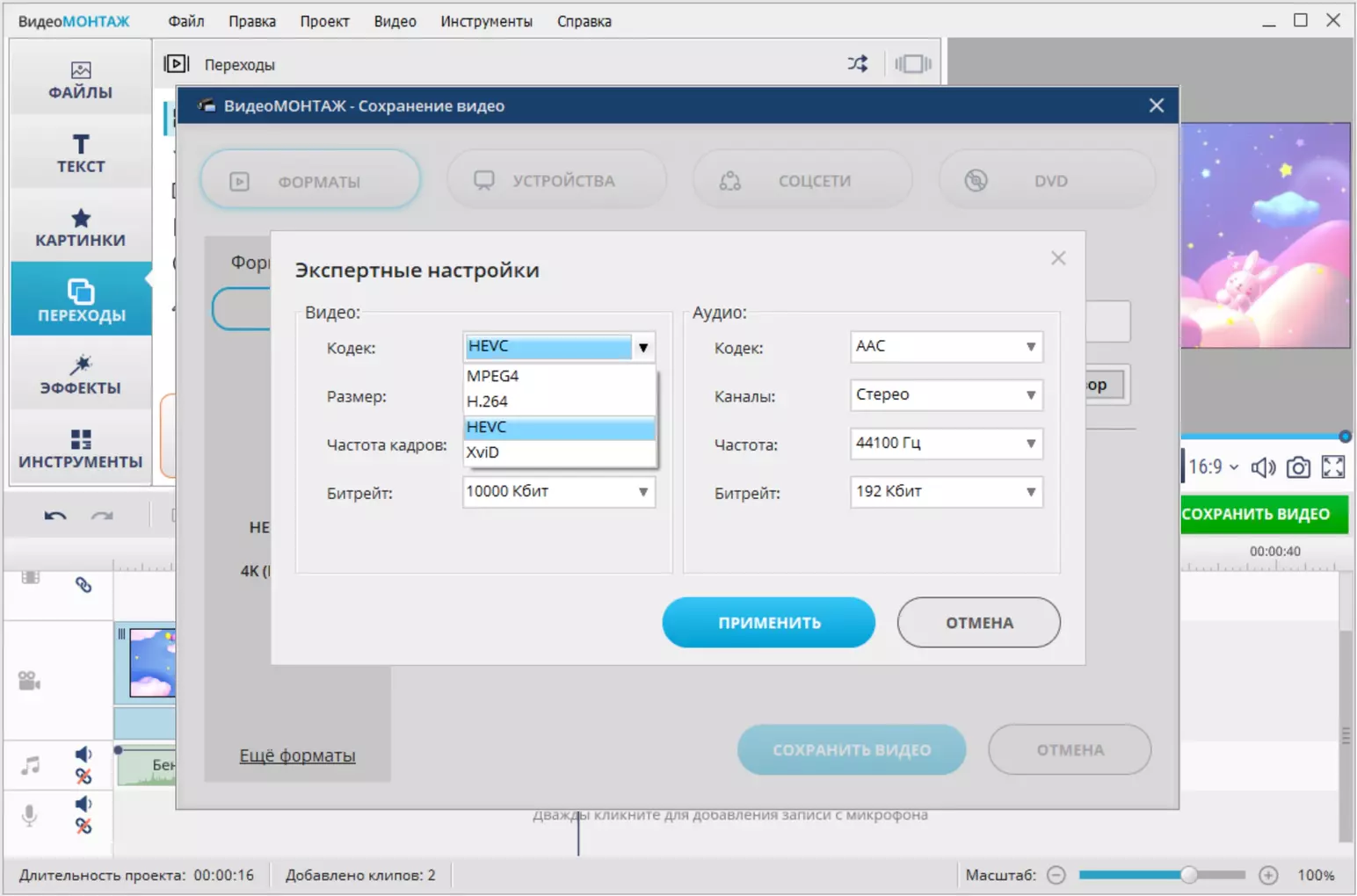Open the audio Битрейт 192 Кбит dropdown
Viewport: 1357px width, 896px height.
(946, 492)
